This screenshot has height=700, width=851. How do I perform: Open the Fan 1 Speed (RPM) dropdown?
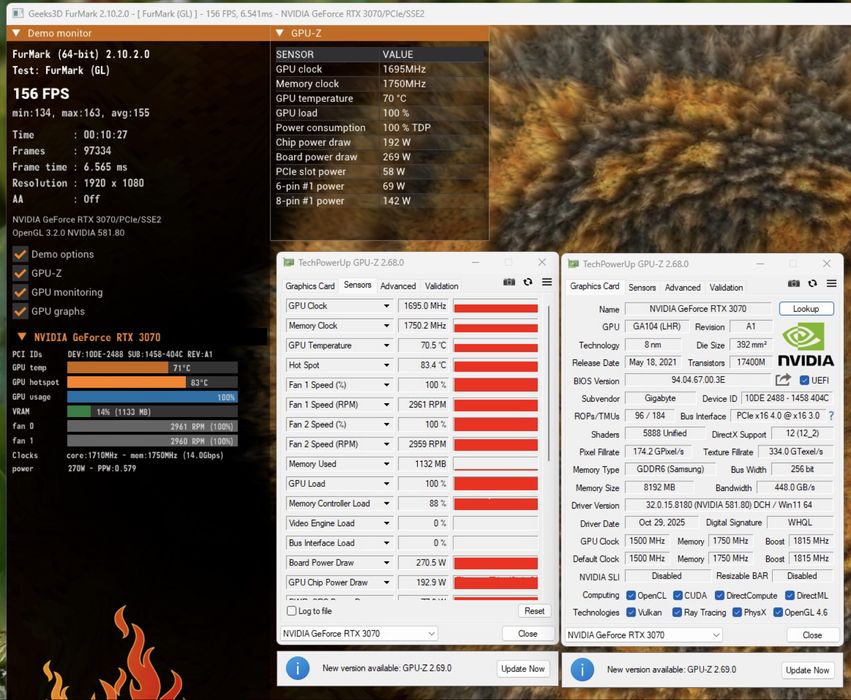(x=386, y=405)
